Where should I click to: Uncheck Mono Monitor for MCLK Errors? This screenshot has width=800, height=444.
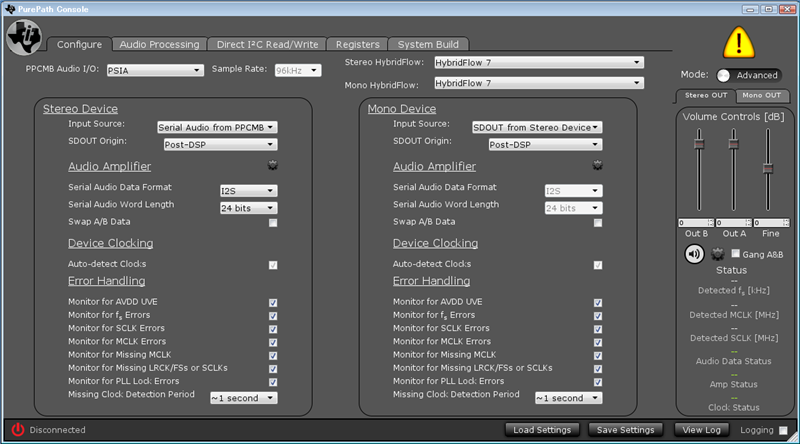tap(598, 342)
